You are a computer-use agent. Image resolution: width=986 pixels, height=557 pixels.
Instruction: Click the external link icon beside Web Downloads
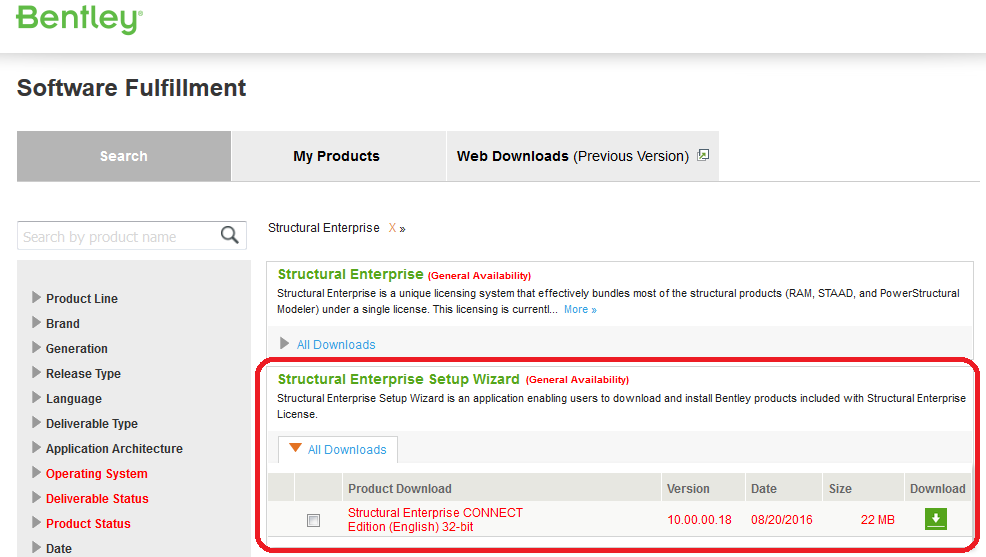[703, 155]
